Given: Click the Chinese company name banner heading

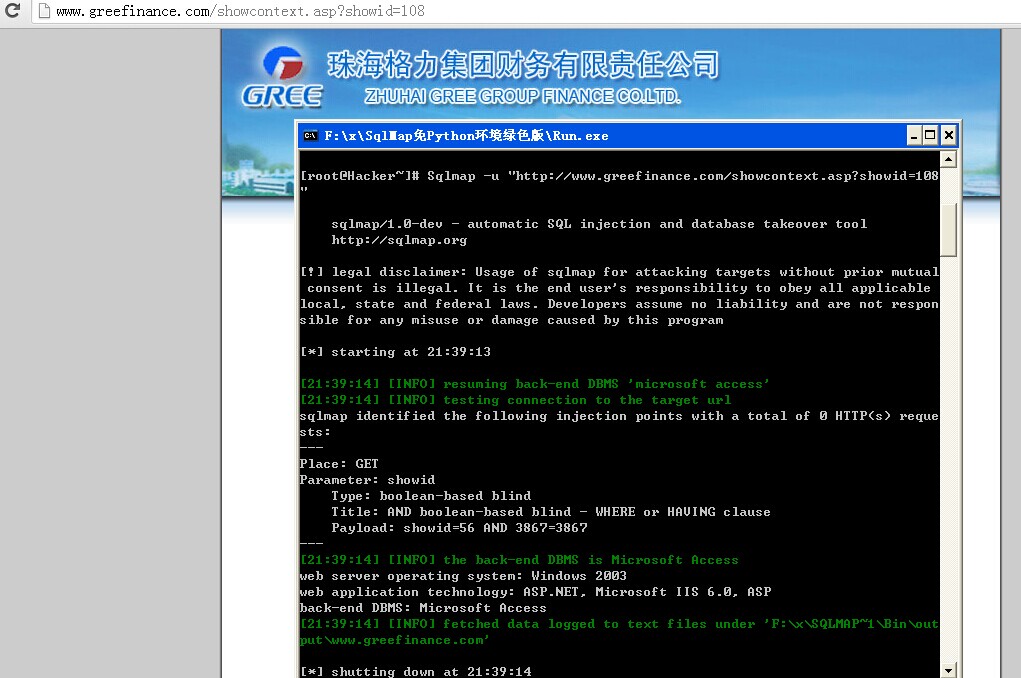Looking at the screenshot, I should (523, 65).
